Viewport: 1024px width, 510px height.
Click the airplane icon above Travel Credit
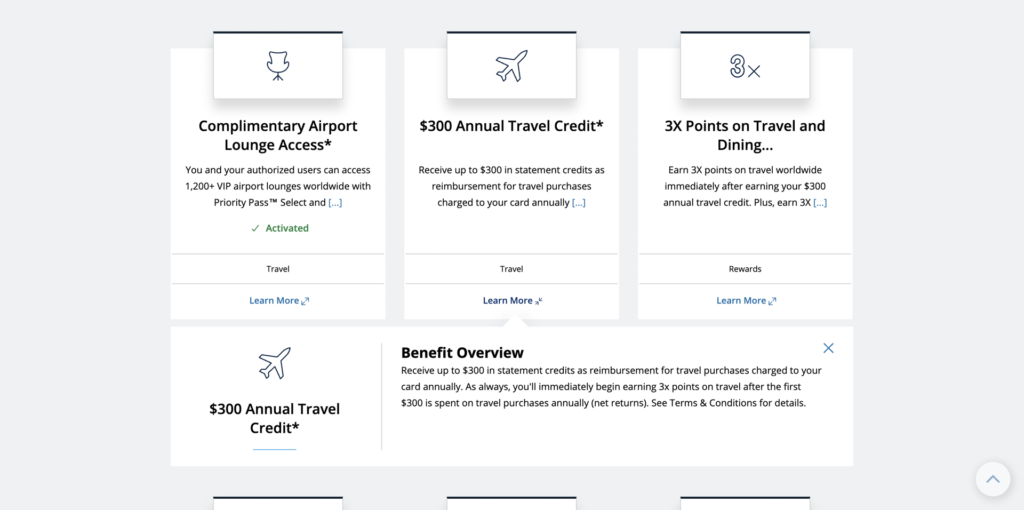(511, 66)
